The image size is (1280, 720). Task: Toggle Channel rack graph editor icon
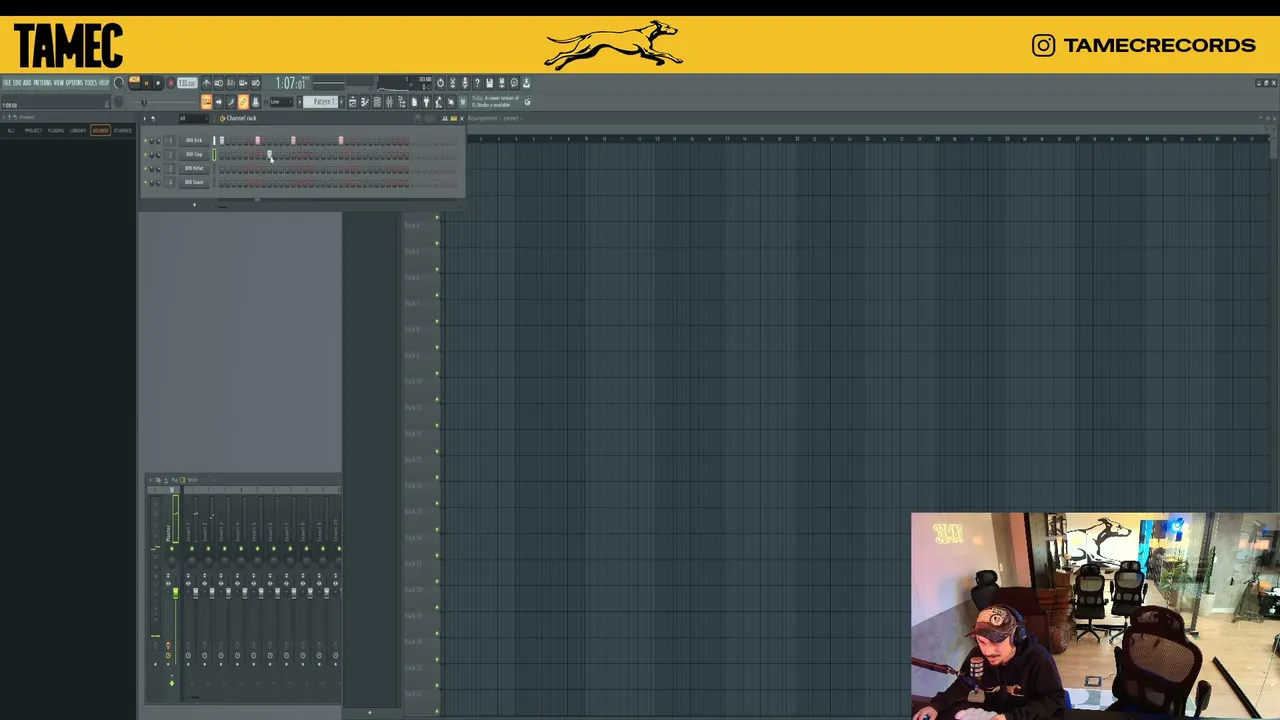pyautogui.click(x=445, y=118)
